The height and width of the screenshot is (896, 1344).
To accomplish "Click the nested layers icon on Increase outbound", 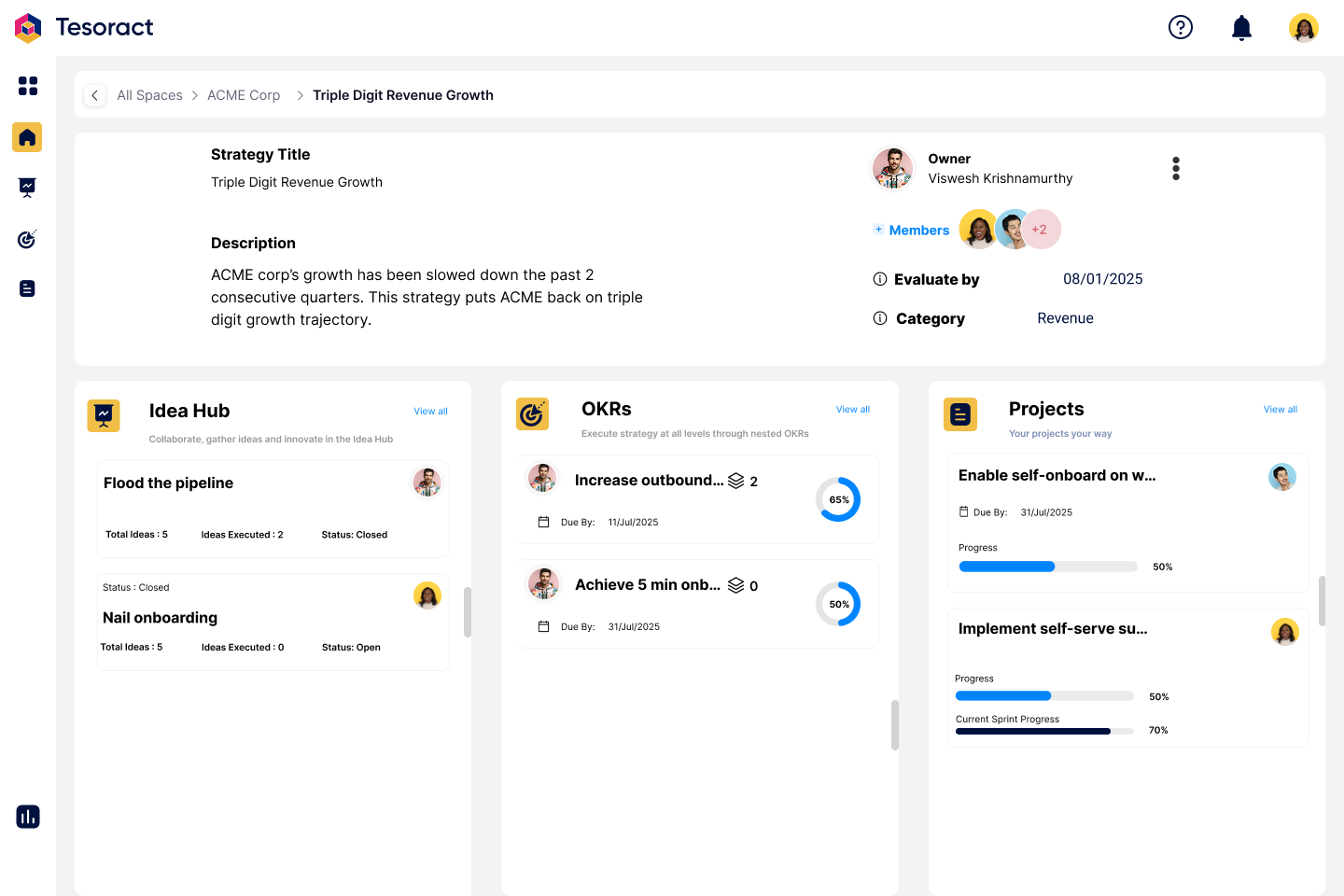I will tap(736, 481).
